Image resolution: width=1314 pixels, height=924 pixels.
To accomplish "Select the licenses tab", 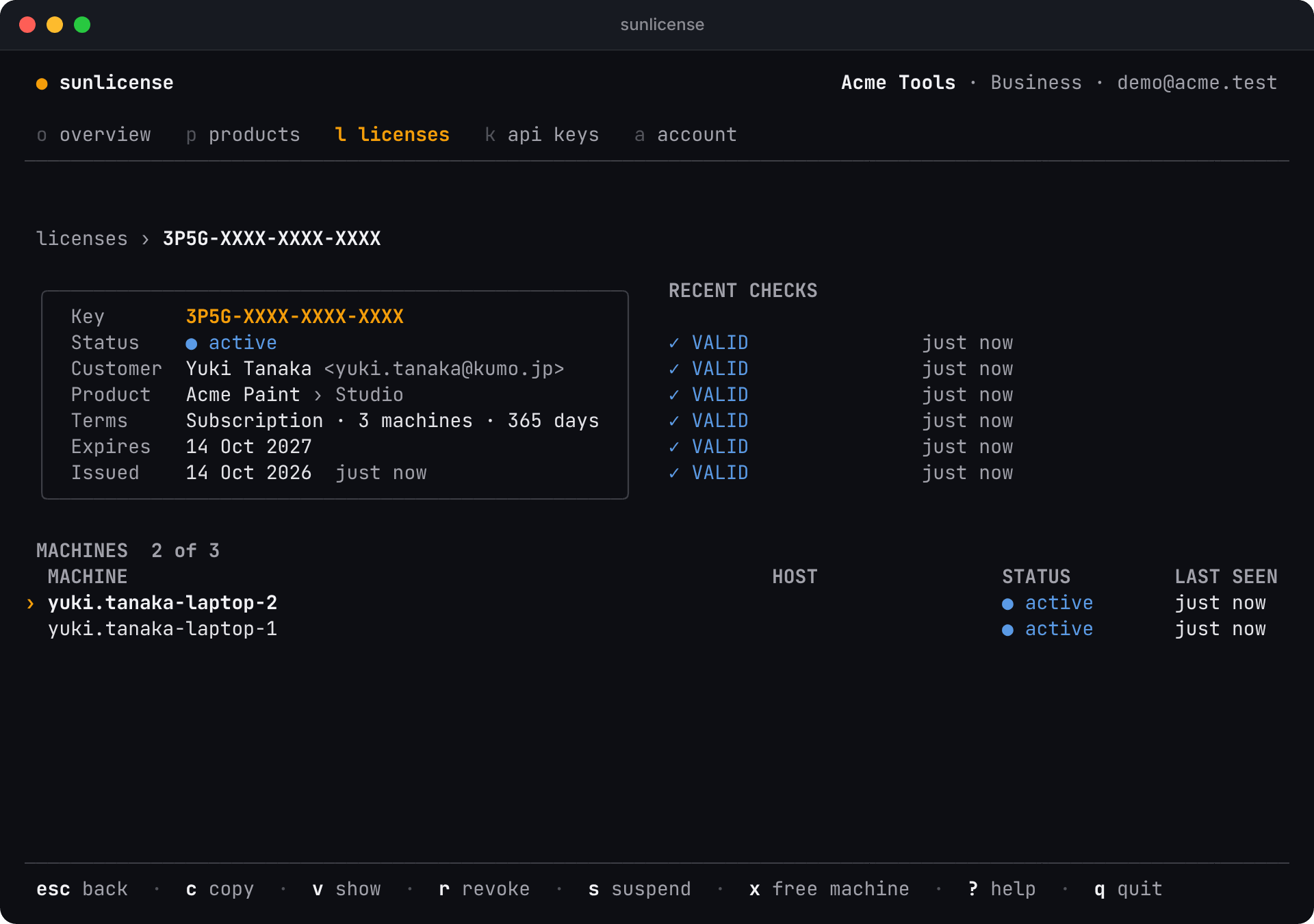I will click(392, 135).
